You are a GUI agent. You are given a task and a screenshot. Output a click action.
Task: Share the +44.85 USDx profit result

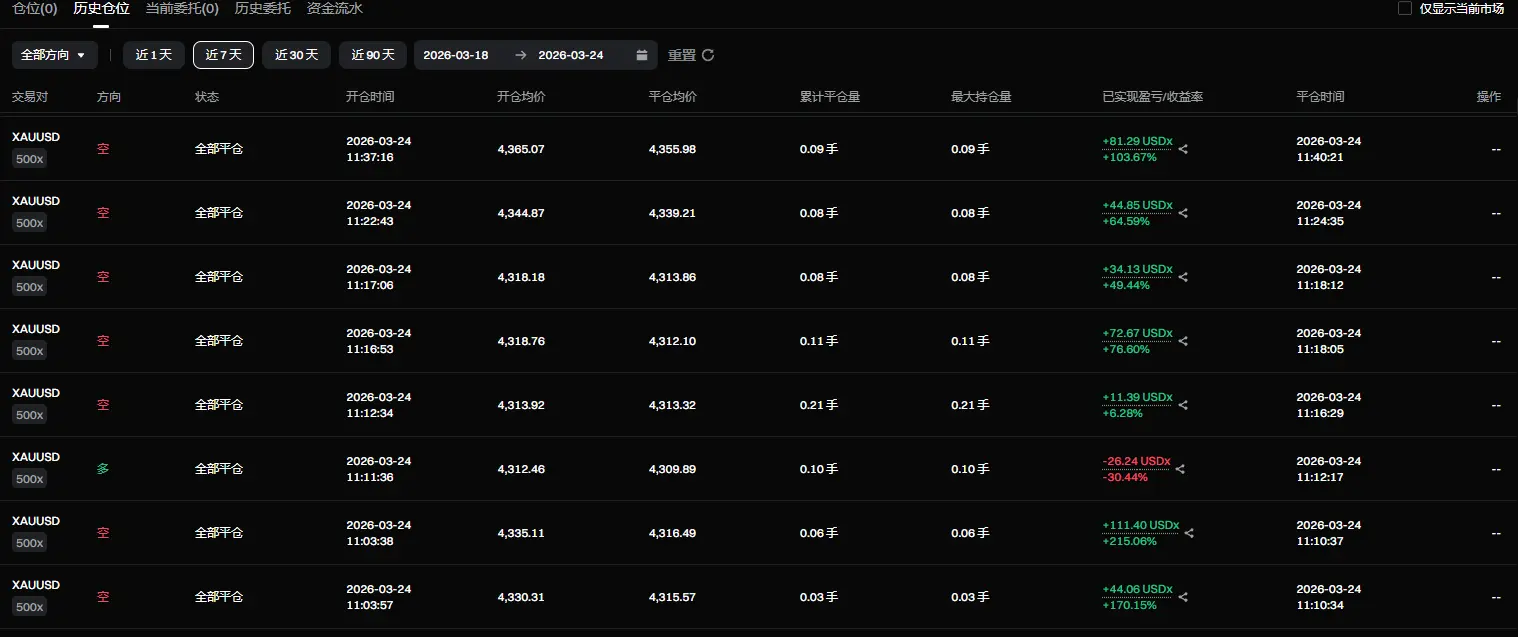(1184, 213)
